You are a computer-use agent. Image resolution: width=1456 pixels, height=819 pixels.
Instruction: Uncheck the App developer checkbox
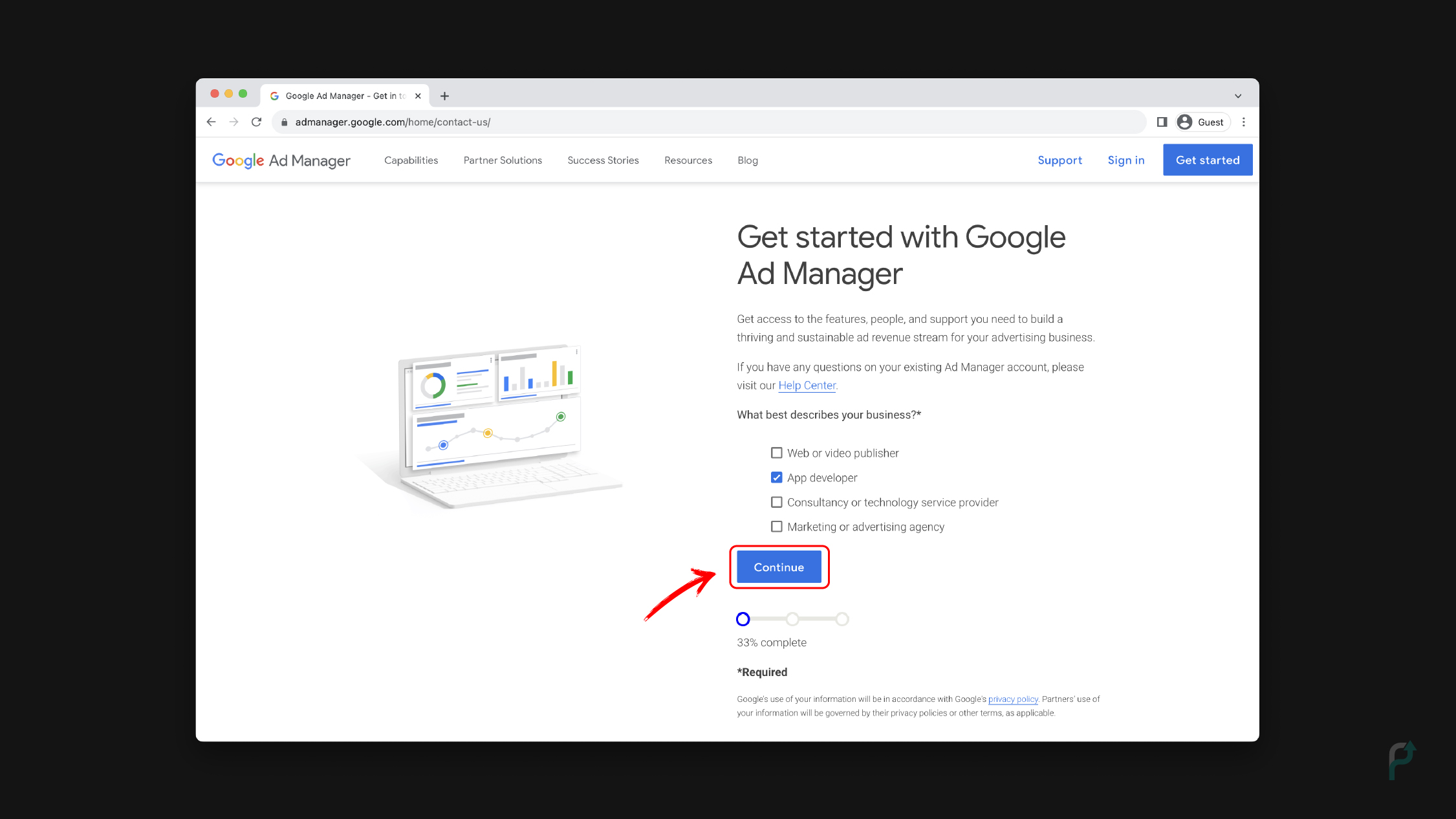[x=776, y=477]
